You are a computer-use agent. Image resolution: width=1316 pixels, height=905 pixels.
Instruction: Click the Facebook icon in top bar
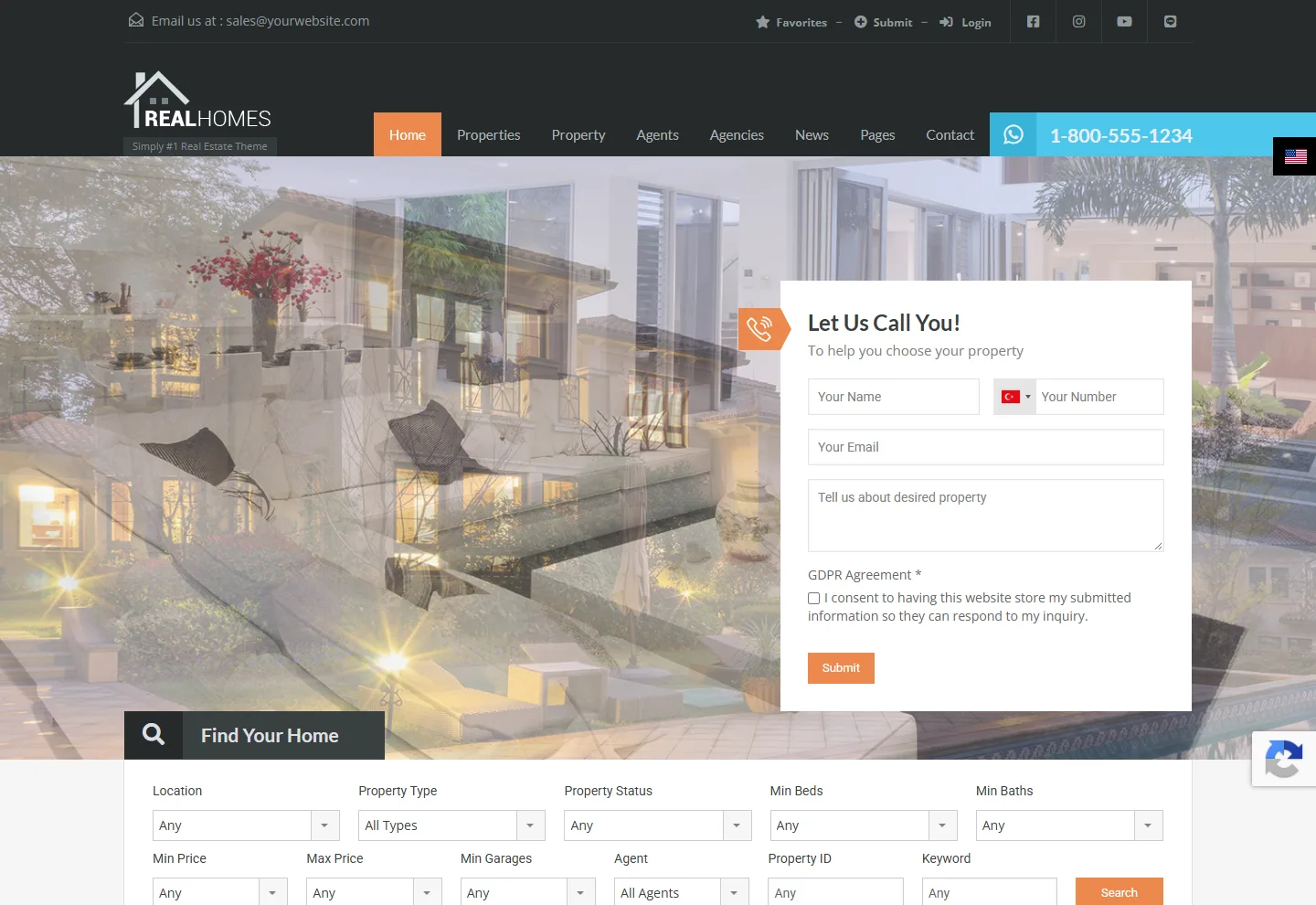[1033, 21]
